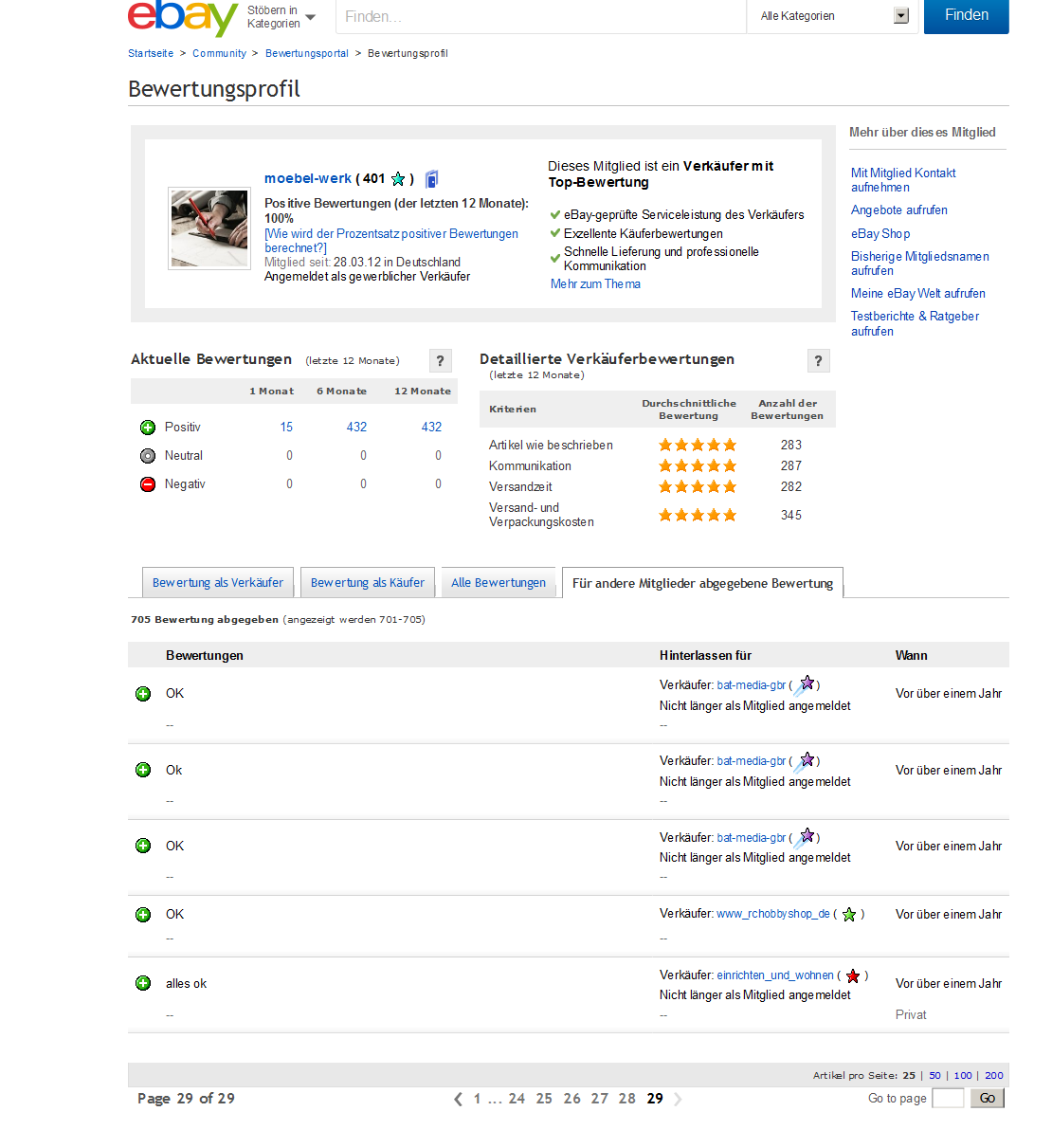Screen dimensions: 1052x1148
Task: Click green star beside www_rchobbyshop_de
Action: 849,915
